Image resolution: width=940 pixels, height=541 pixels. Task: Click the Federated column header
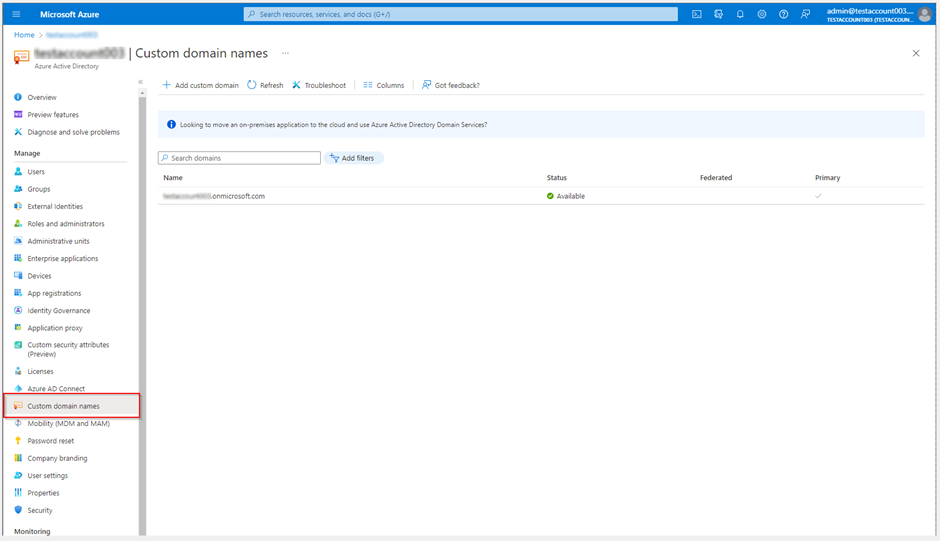716,178
